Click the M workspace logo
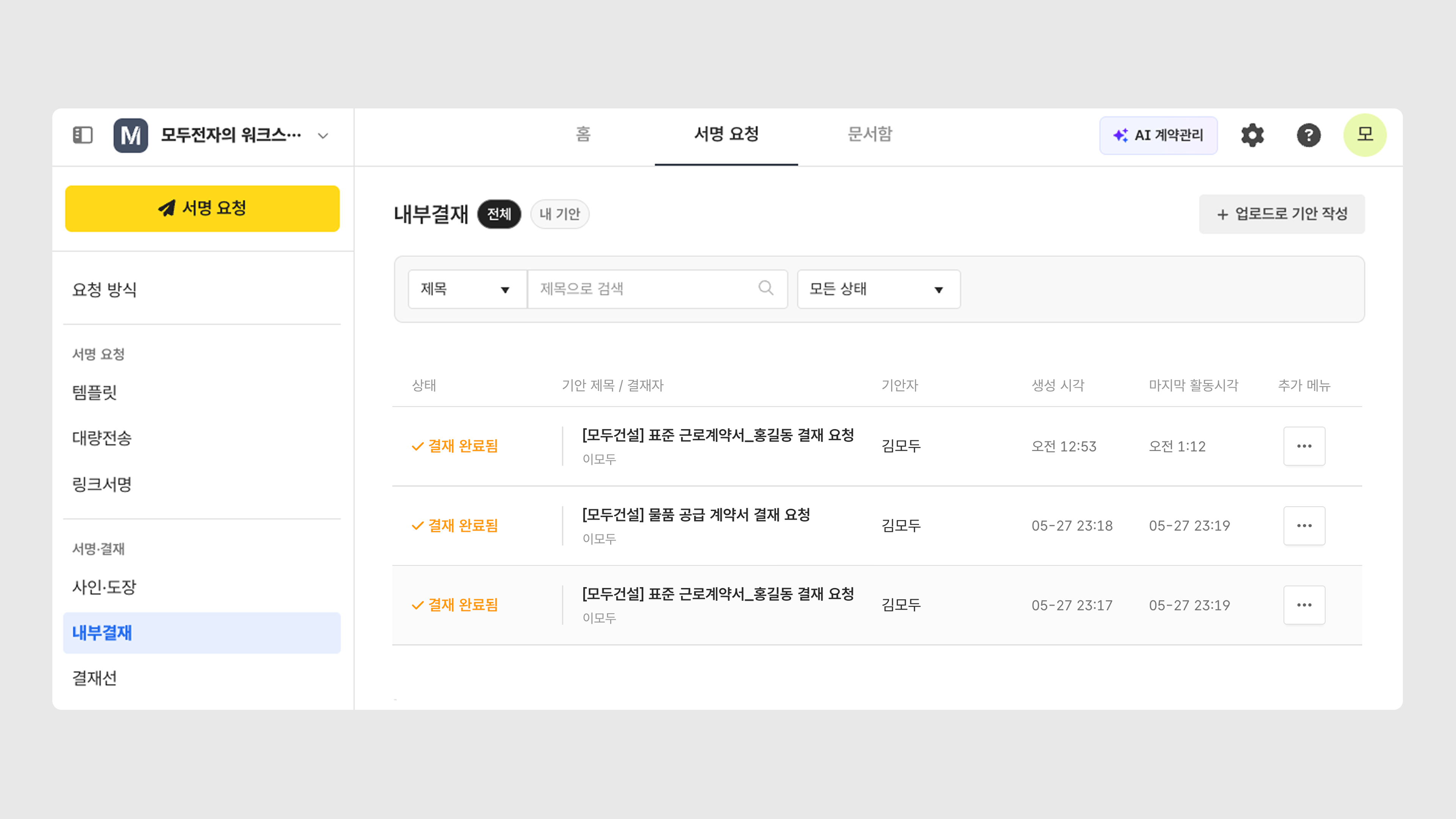Viewport: 1456px width, 819px height. pyautogui.click(x=130, y=135)
